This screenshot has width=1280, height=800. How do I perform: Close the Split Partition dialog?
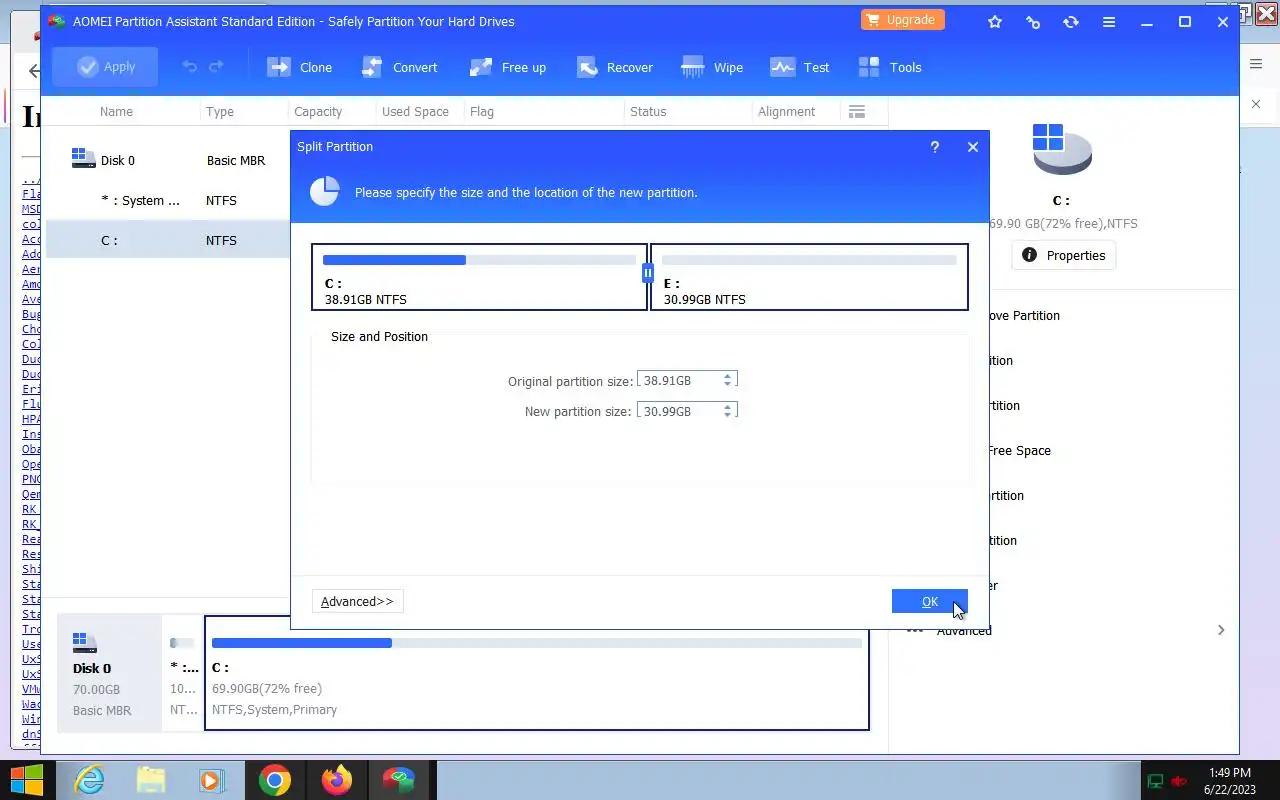click(x=973, y=147)
